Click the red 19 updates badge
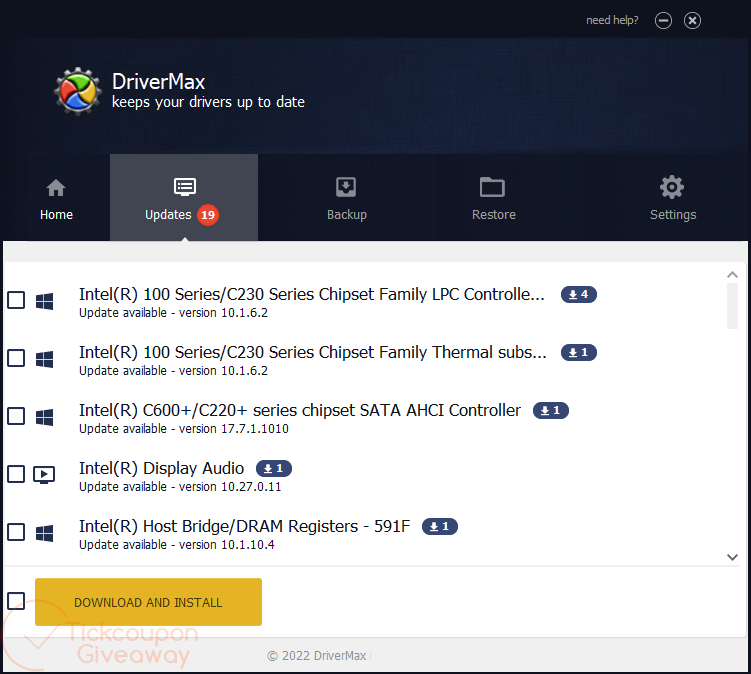751x674 pixels. 208,215
